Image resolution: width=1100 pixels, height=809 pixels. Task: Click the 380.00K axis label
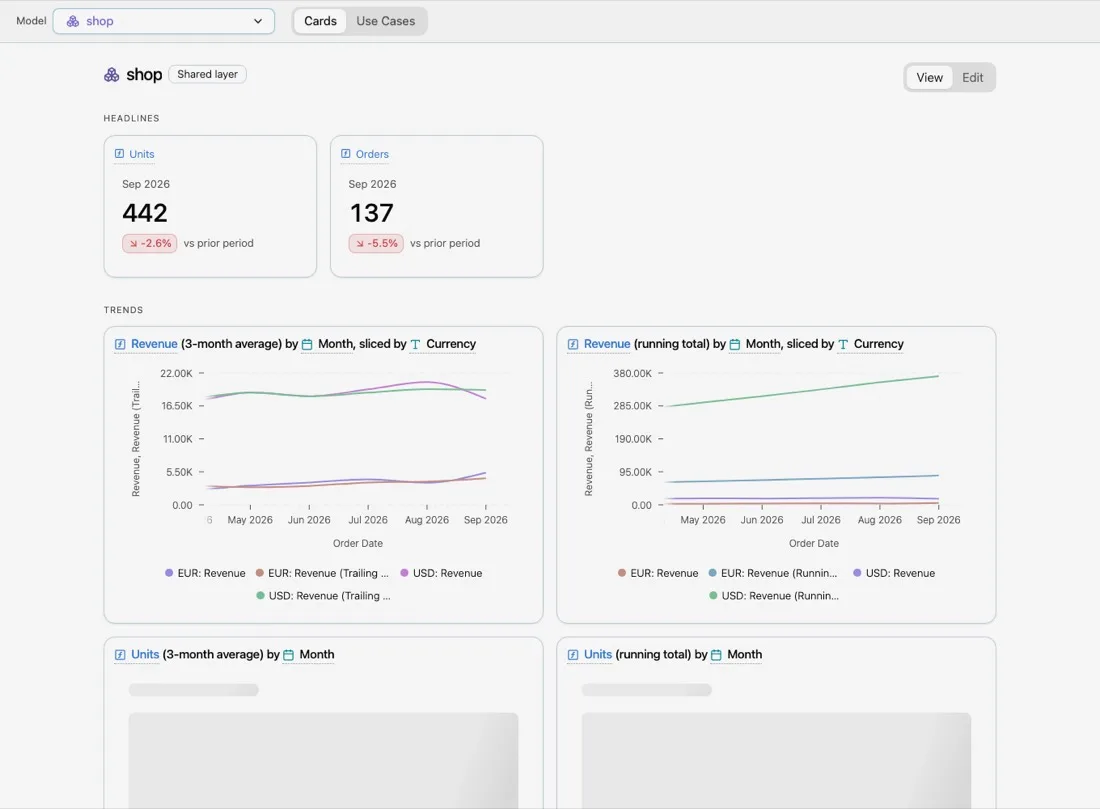click(632, 373)
